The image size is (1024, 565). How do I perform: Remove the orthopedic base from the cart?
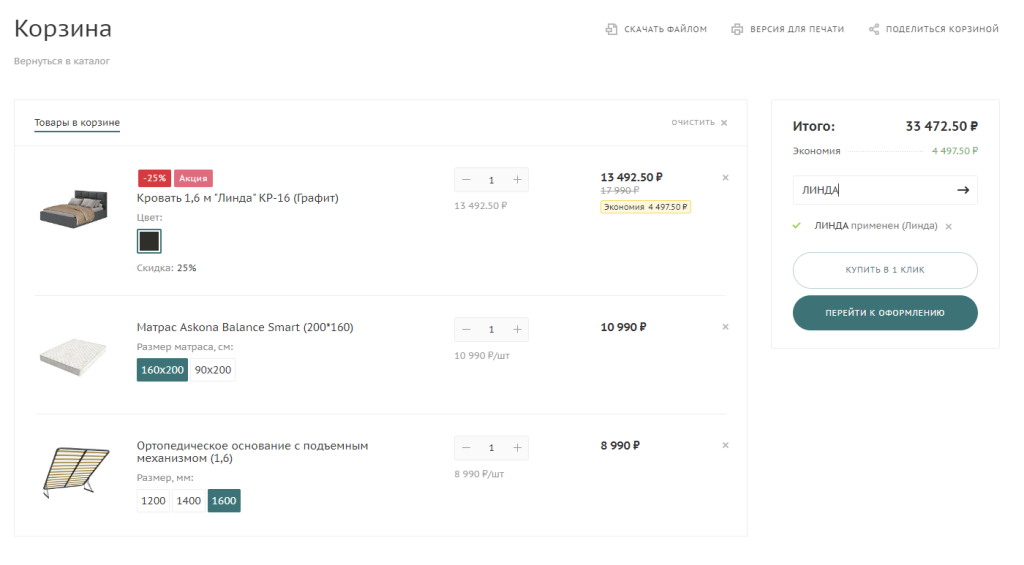click(x=725, y=445)
